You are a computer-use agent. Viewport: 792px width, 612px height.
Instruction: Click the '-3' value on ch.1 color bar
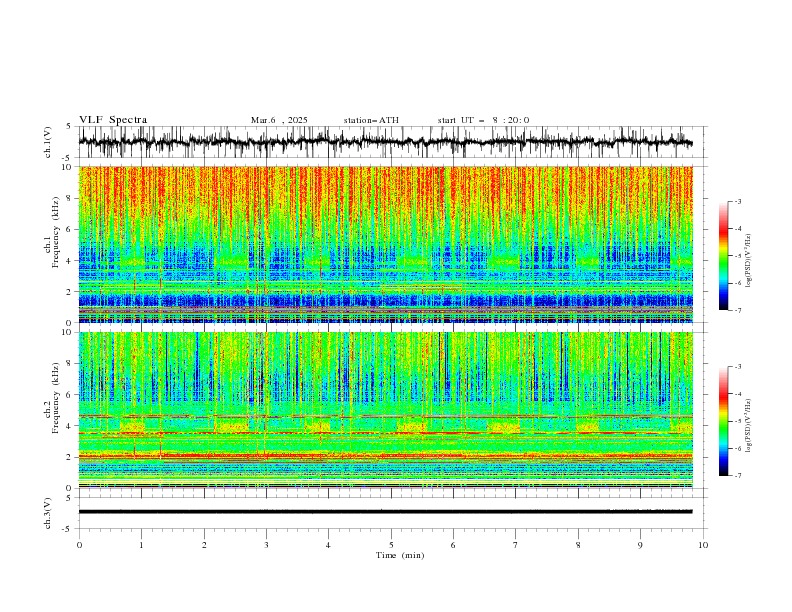coord(738,201)
